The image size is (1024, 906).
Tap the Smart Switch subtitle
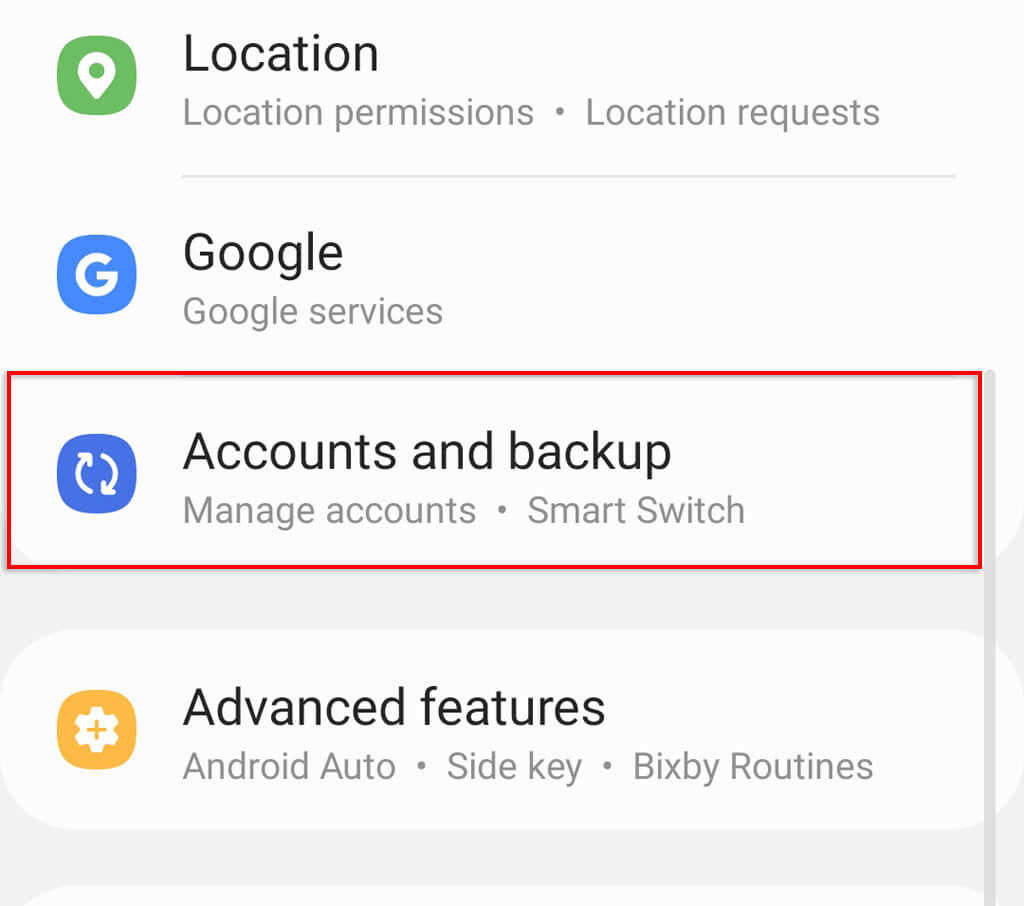point(636,511)
